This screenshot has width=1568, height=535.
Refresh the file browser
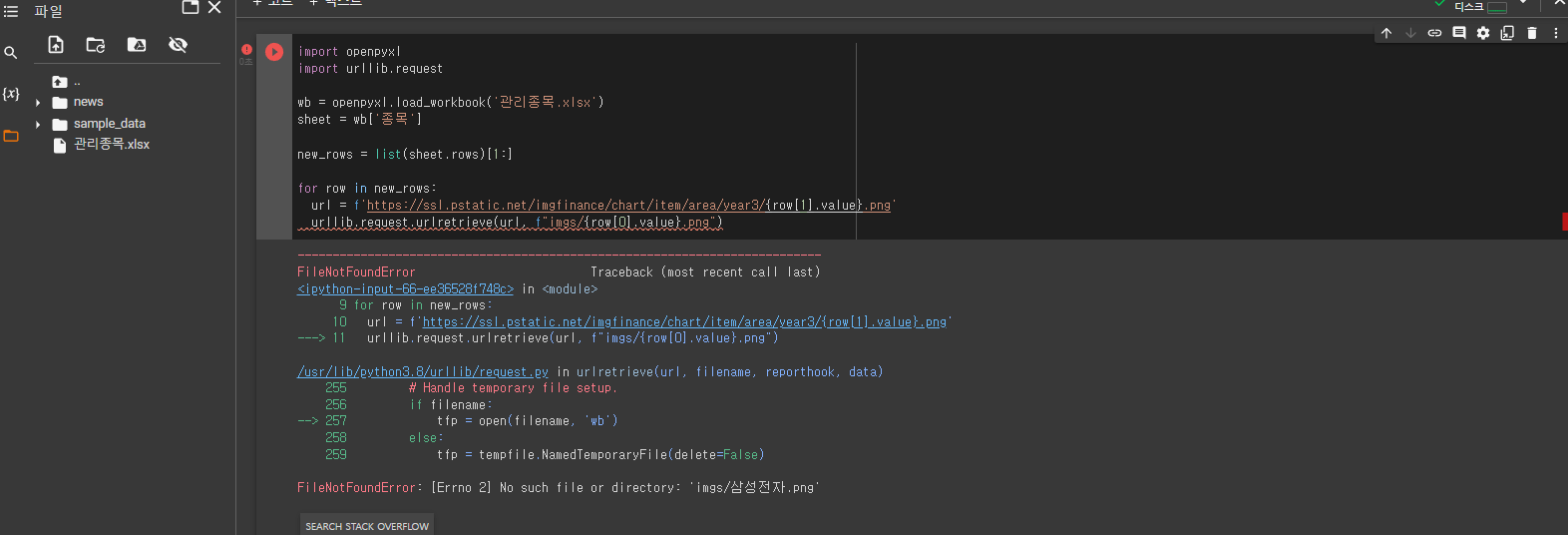[96, 45]
